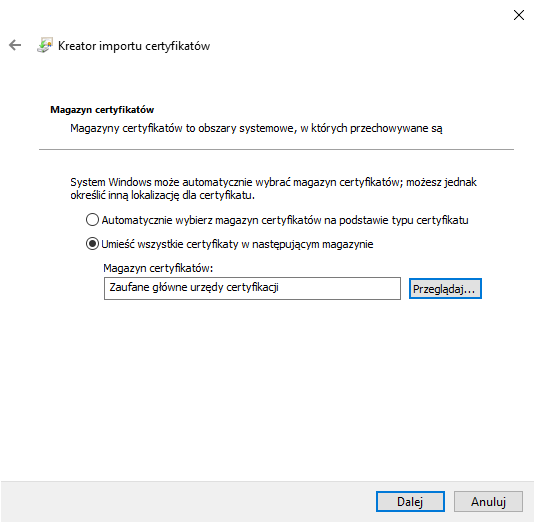The width and height of the screenshot is (535, 523).
Task: Click label 'Umieść wszystkie certyfikaty w następującym magazynie'
Action: (x=237, y=244)
